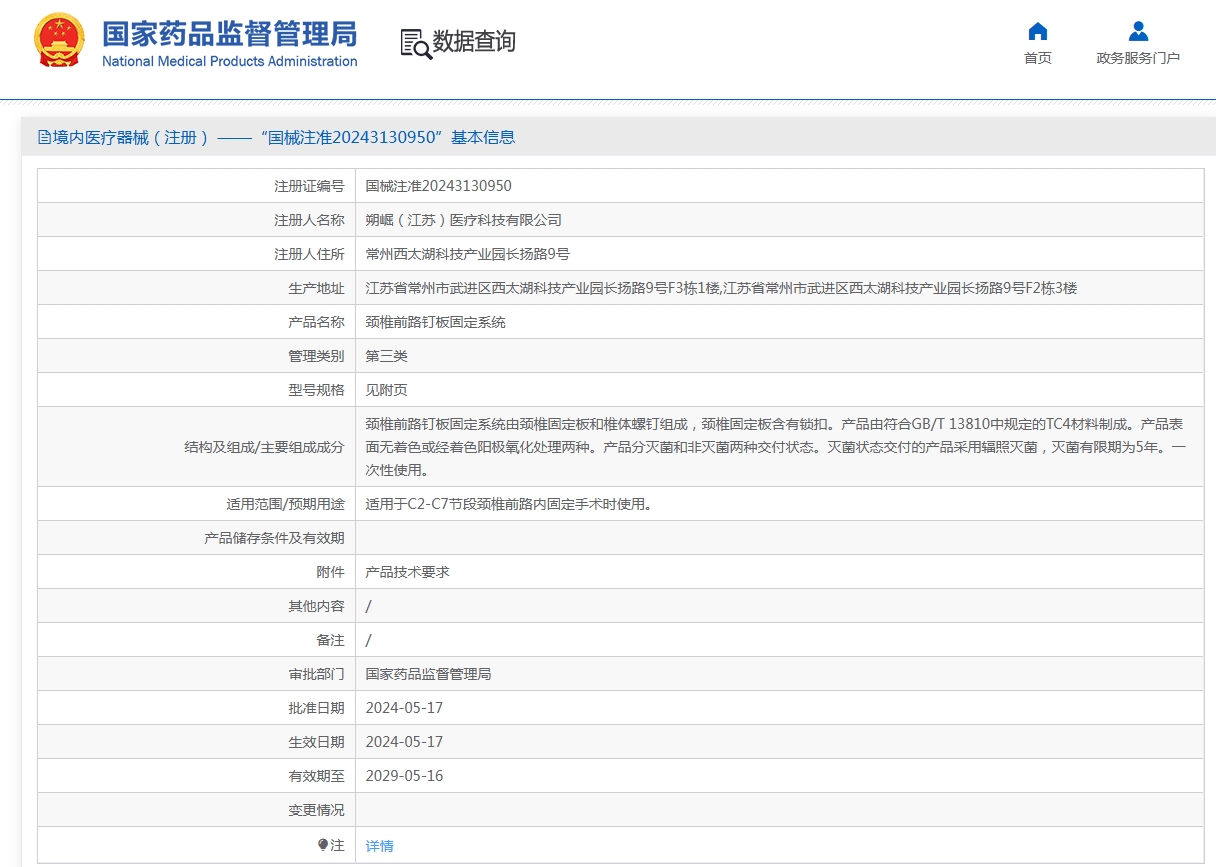Click the 见附页 model specification value
1216x867 pixels.
[x=387, y=390]
